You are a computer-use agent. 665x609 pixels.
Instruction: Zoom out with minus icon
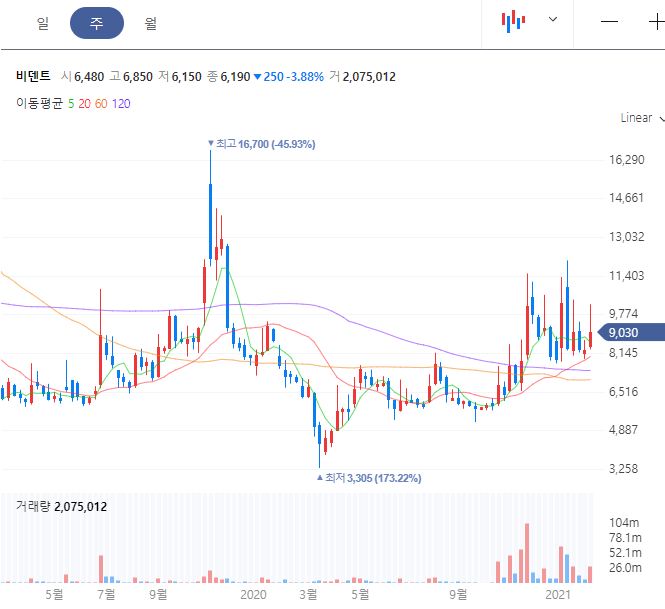(x=609, y=21)
